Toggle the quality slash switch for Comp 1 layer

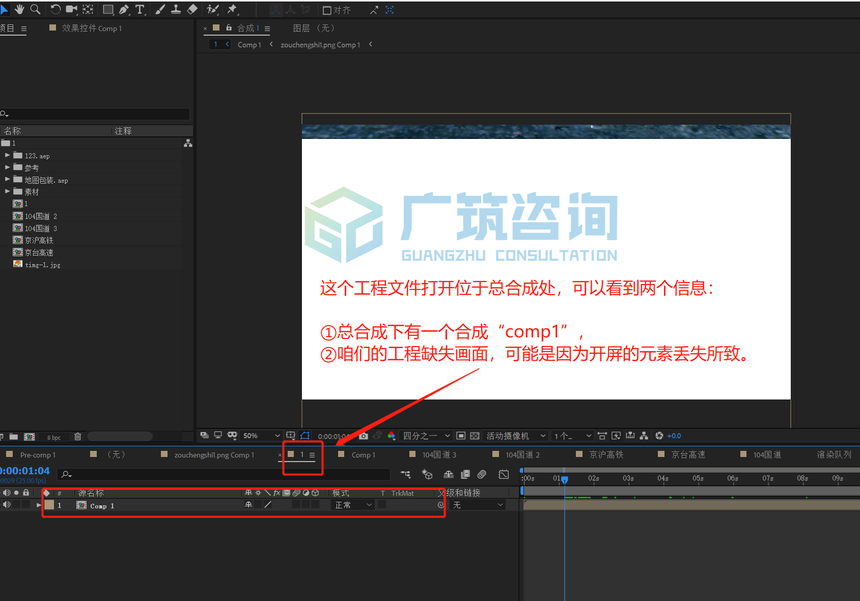click(268, 504)
